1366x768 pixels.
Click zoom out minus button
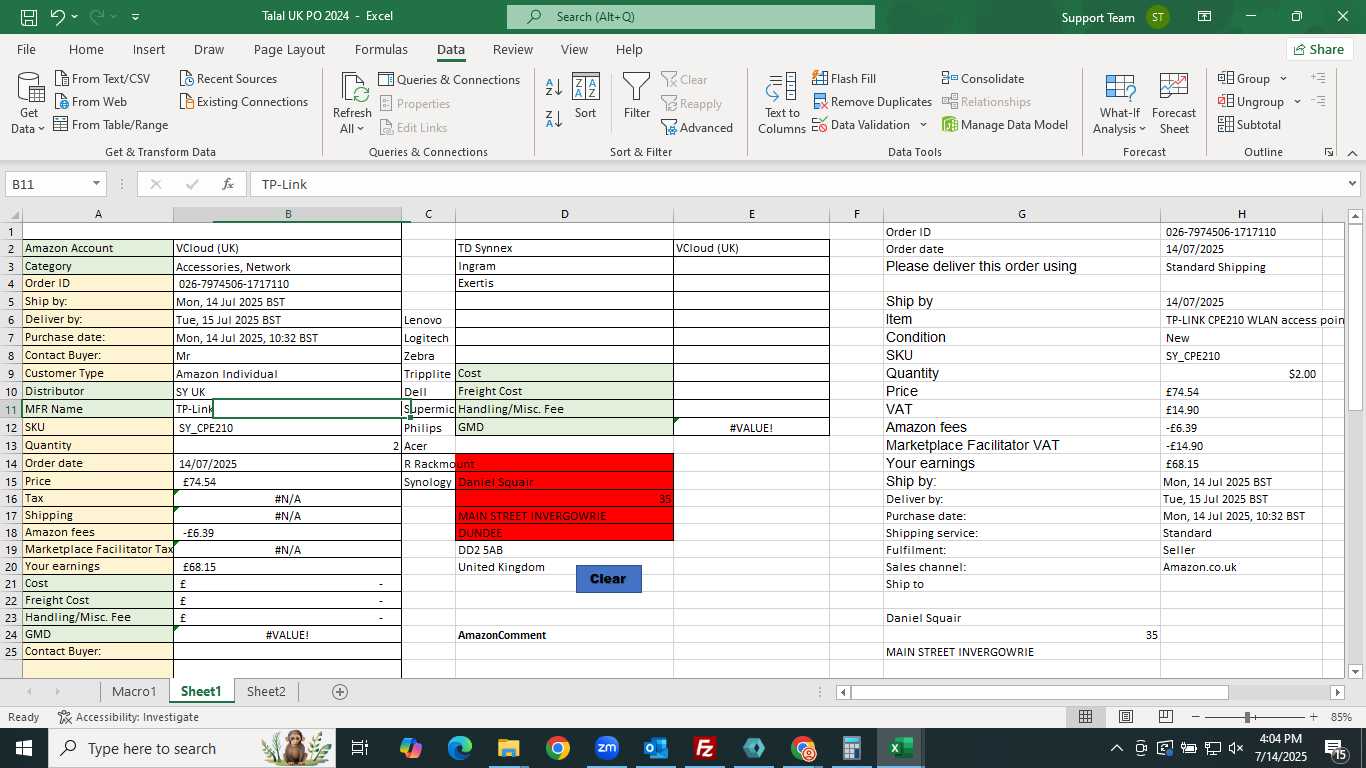1195,717
